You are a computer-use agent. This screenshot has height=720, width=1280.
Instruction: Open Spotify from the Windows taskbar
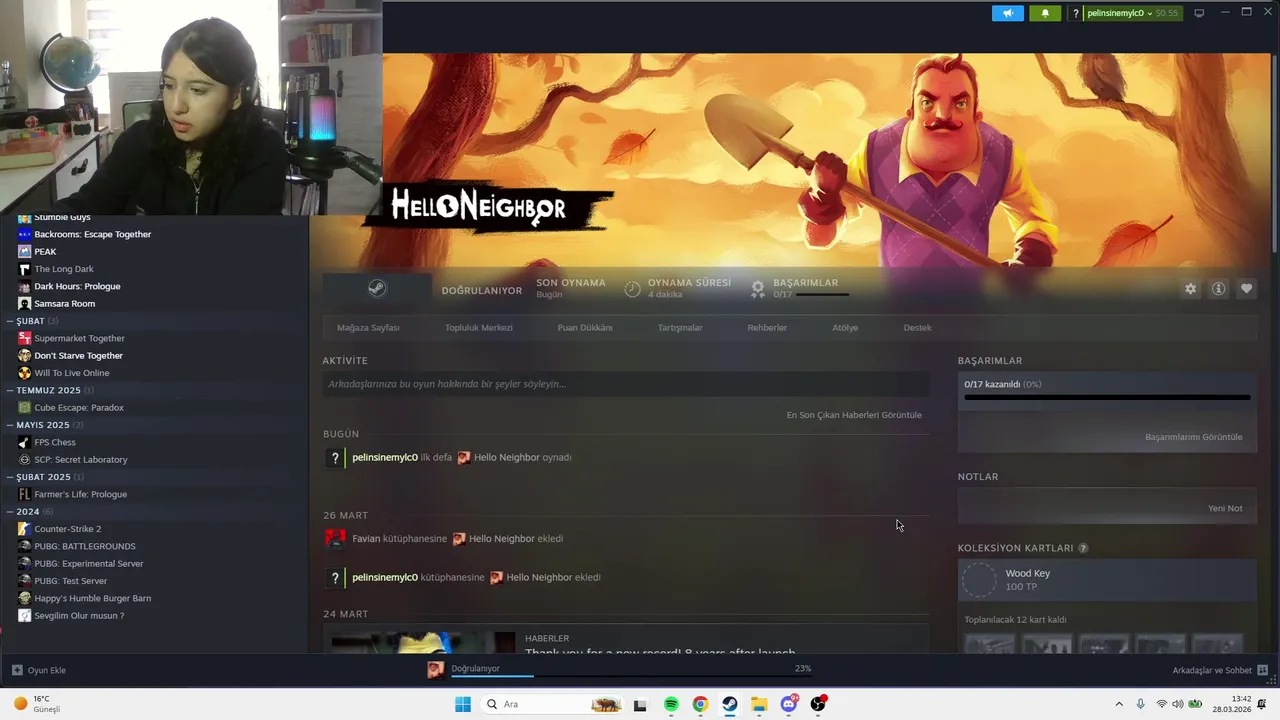[x=671, y=704]
